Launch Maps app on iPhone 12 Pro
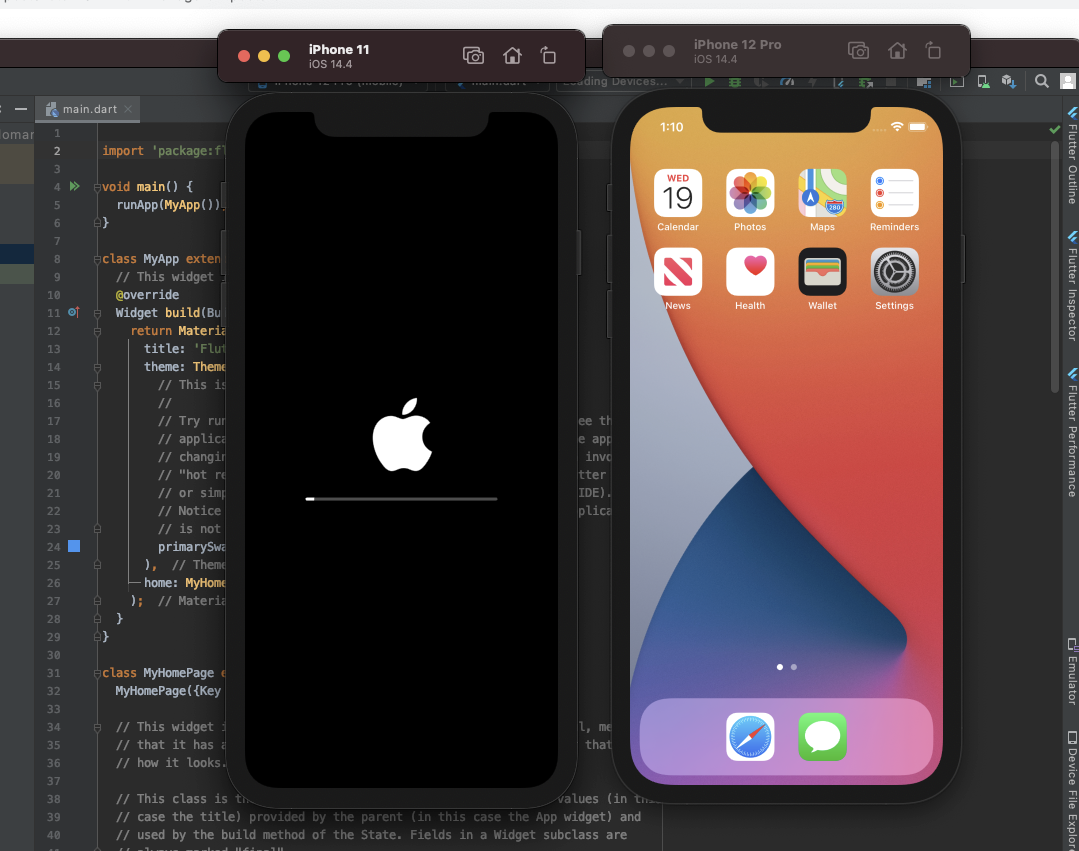 click(x=822, y=193)
